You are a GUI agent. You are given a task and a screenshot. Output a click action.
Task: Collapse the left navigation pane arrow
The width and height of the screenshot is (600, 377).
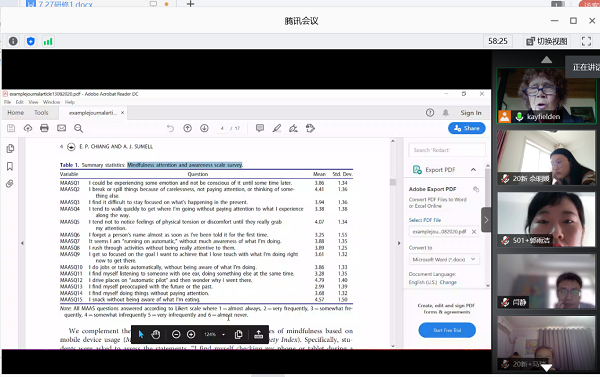[22, 243]
